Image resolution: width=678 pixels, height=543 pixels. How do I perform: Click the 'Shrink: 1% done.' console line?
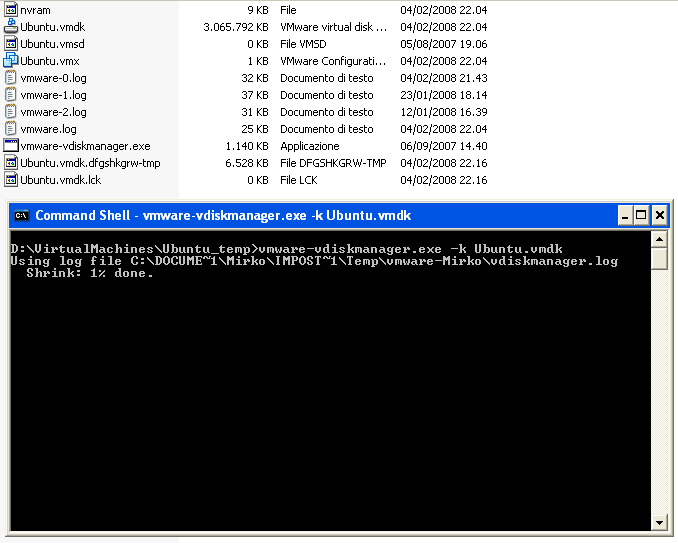pos(90,273)
